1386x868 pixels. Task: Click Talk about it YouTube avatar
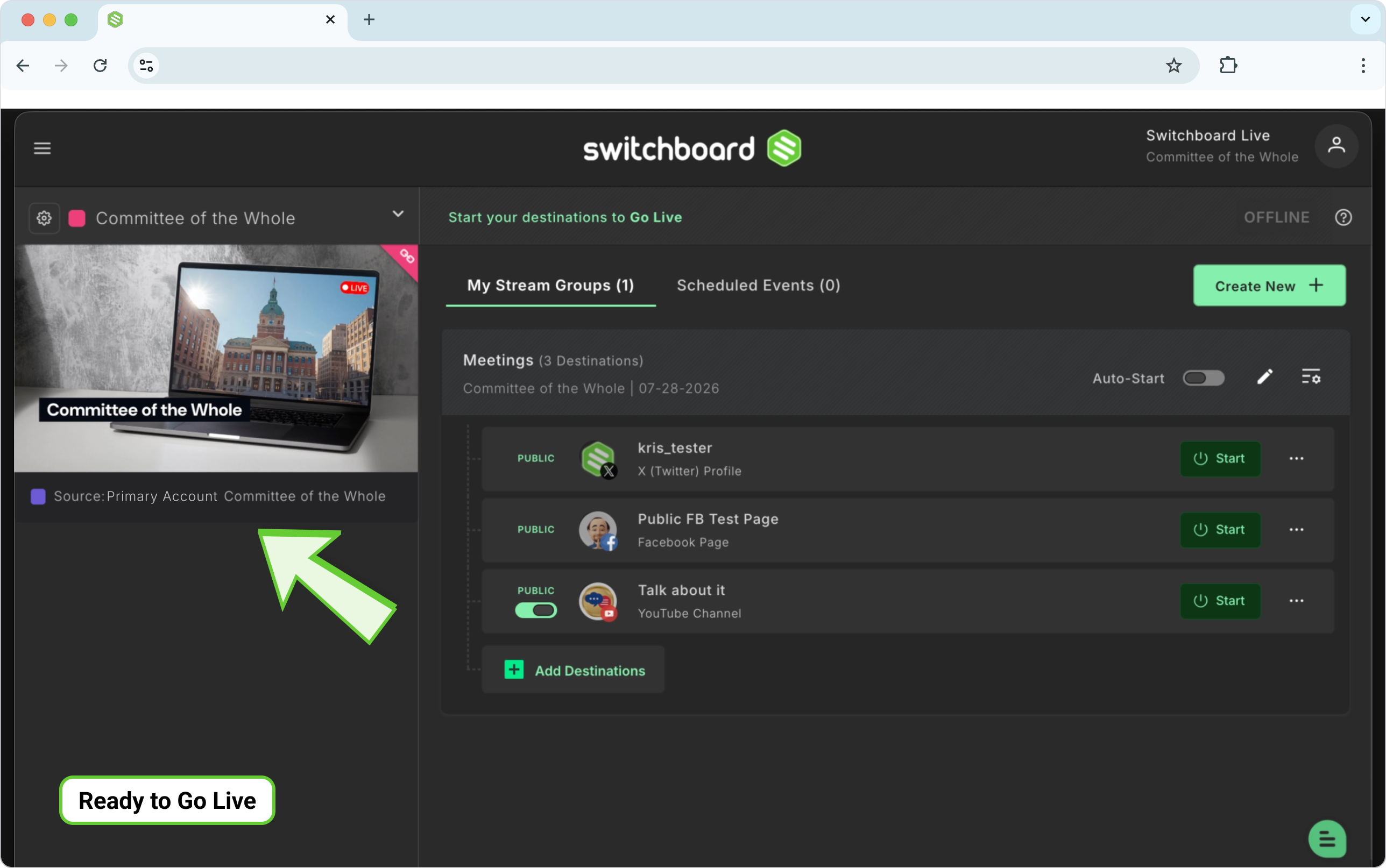598,601
